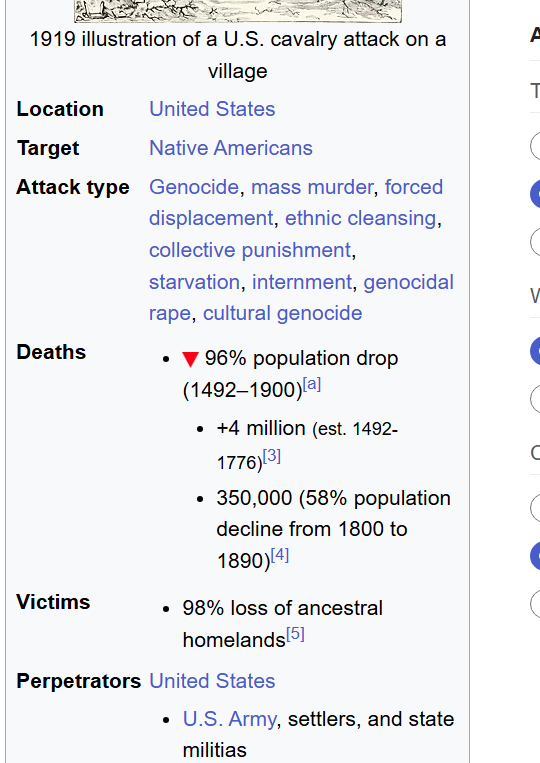Open the internment link
This screenshot has height=763, width=540.
(302, 282)
